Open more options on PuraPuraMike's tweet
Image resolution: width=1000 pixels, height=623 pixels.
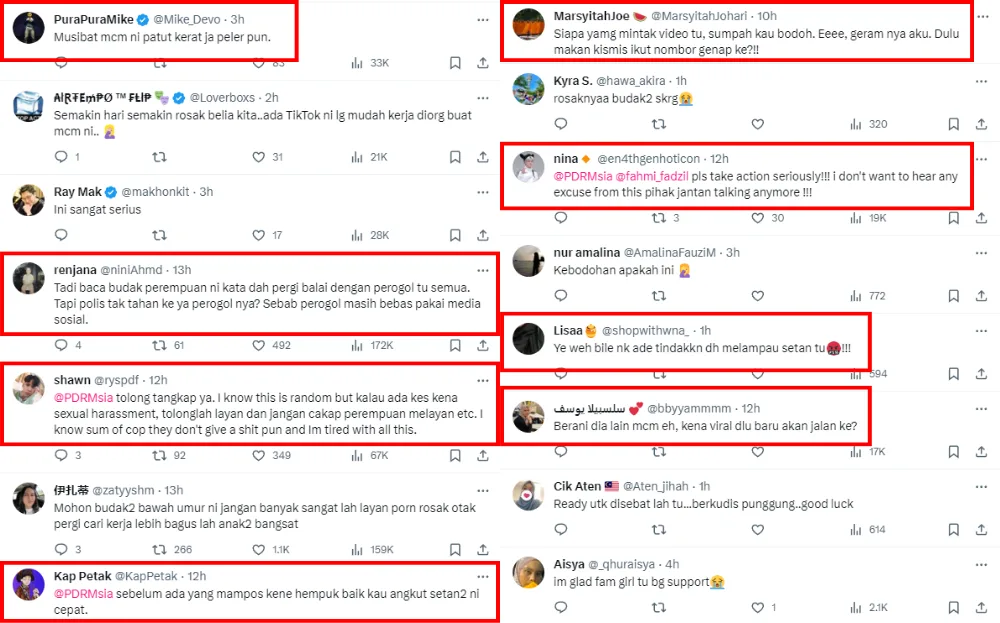point(484,18)
